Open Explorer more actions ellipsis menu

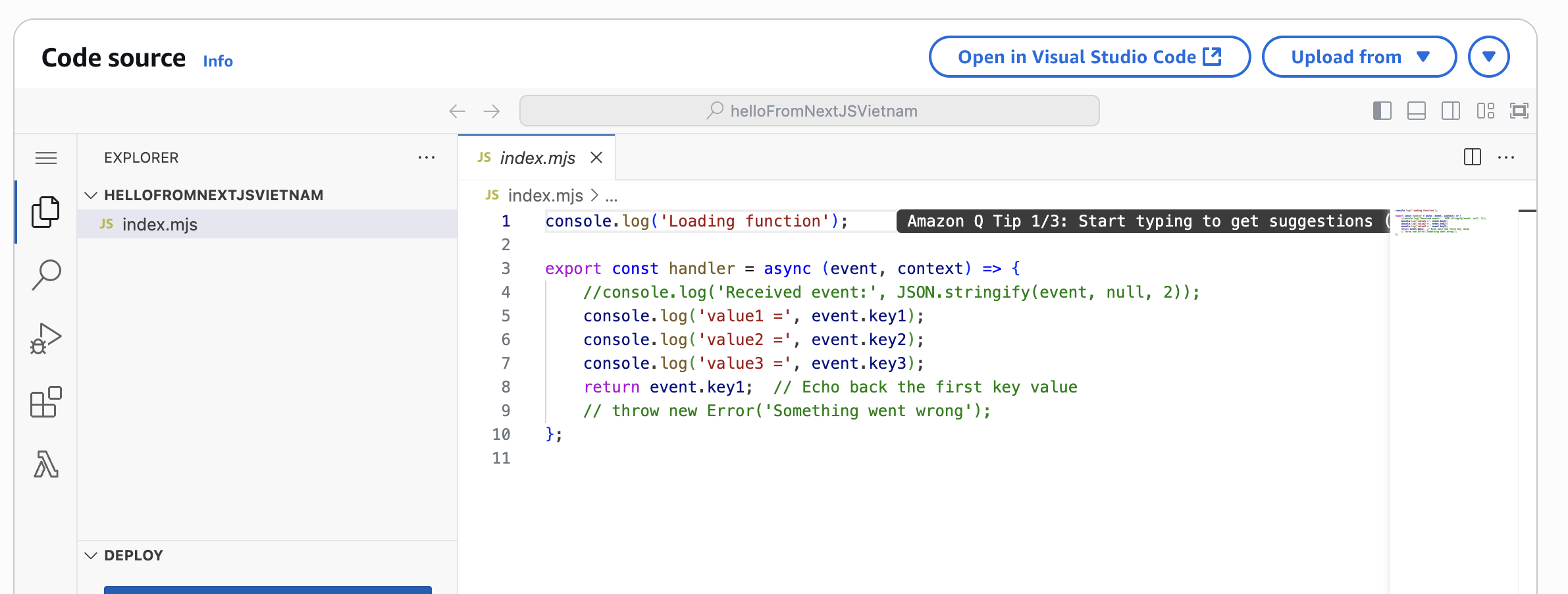click(x=426, y=158)
